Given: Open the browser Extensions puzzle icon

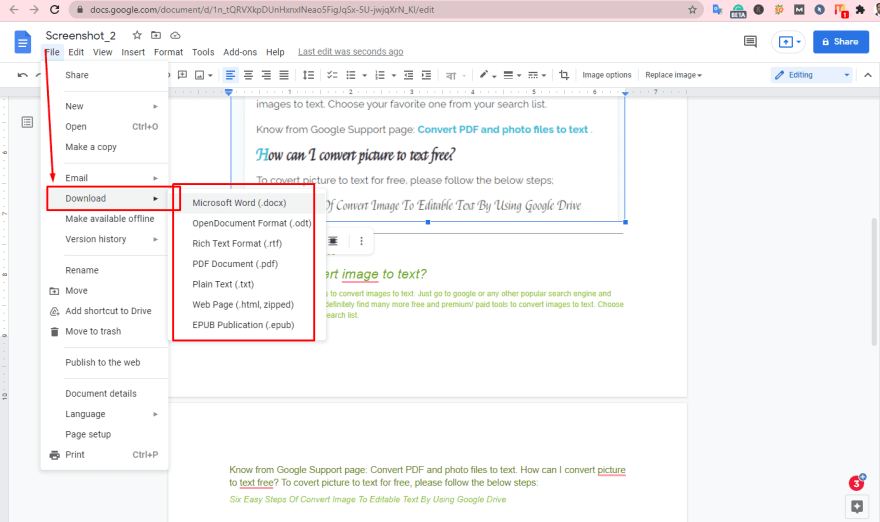Looking at the screenshot, I should [x=860, y=10].
